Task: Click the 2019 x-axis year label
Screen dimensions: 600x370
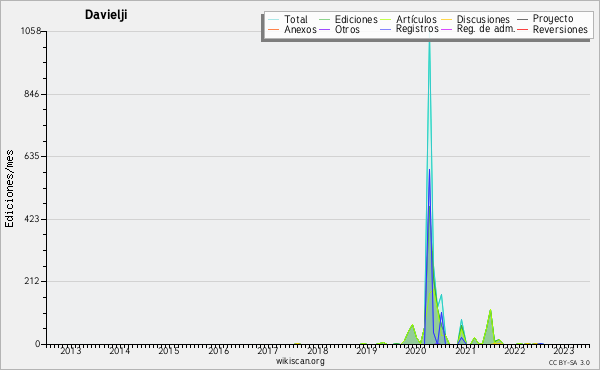Action: (x=366, y=351)
